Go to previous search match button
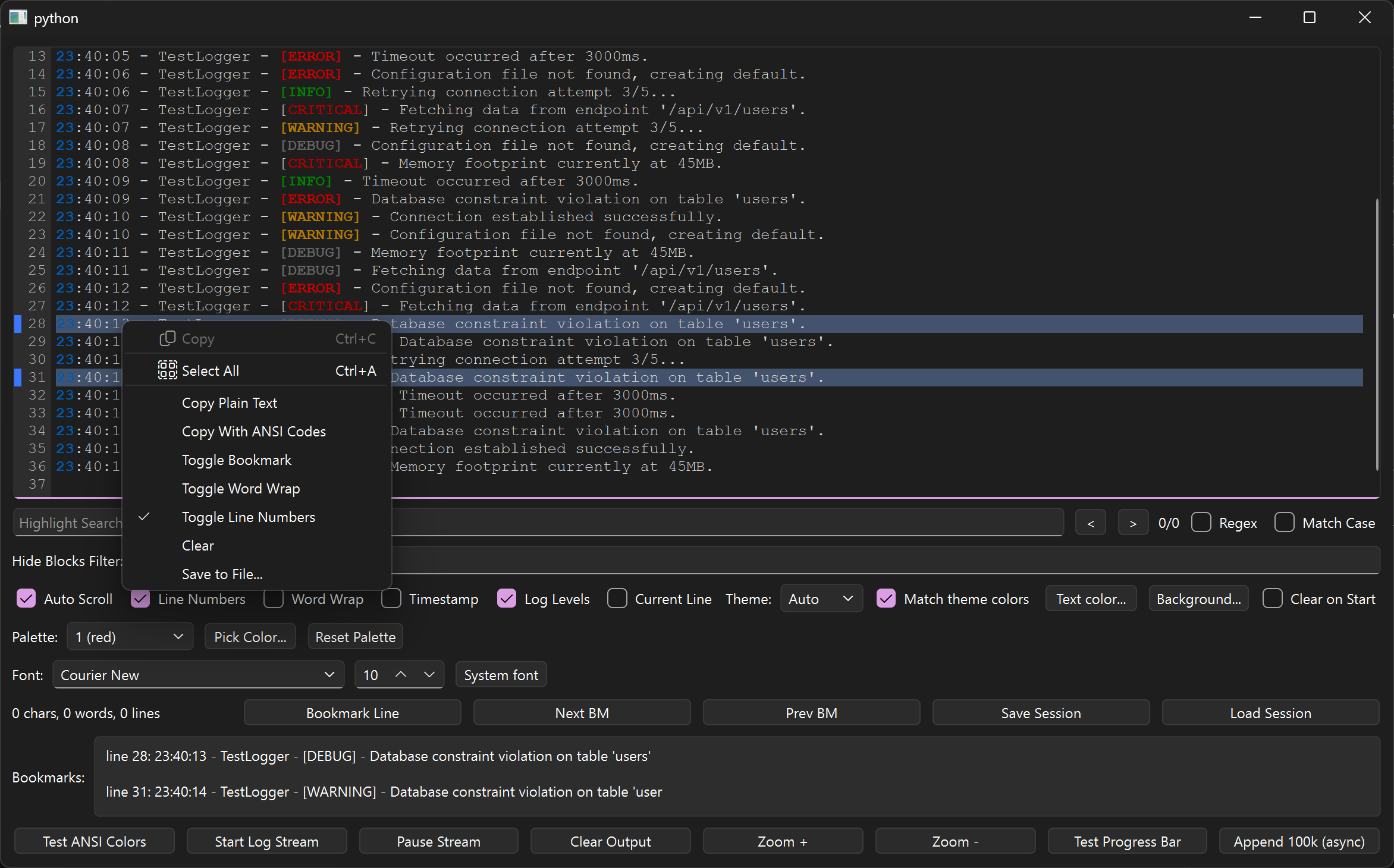The height and width of the screenshot is (868, 1394). coord(1091,523)
